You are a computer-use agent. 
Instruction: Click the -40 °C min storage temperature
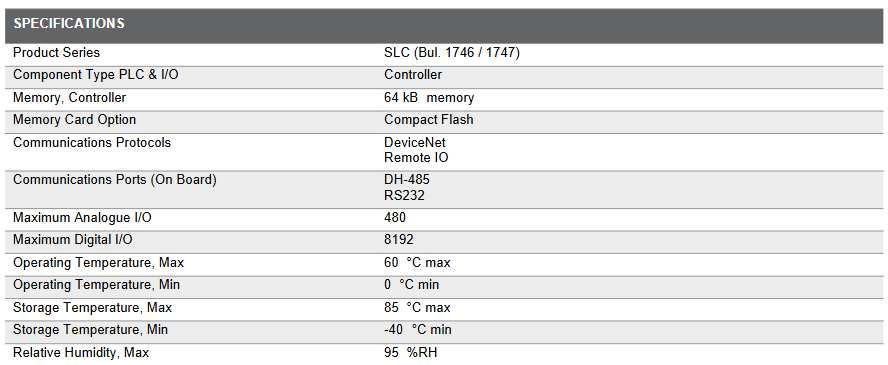point(418,330)
